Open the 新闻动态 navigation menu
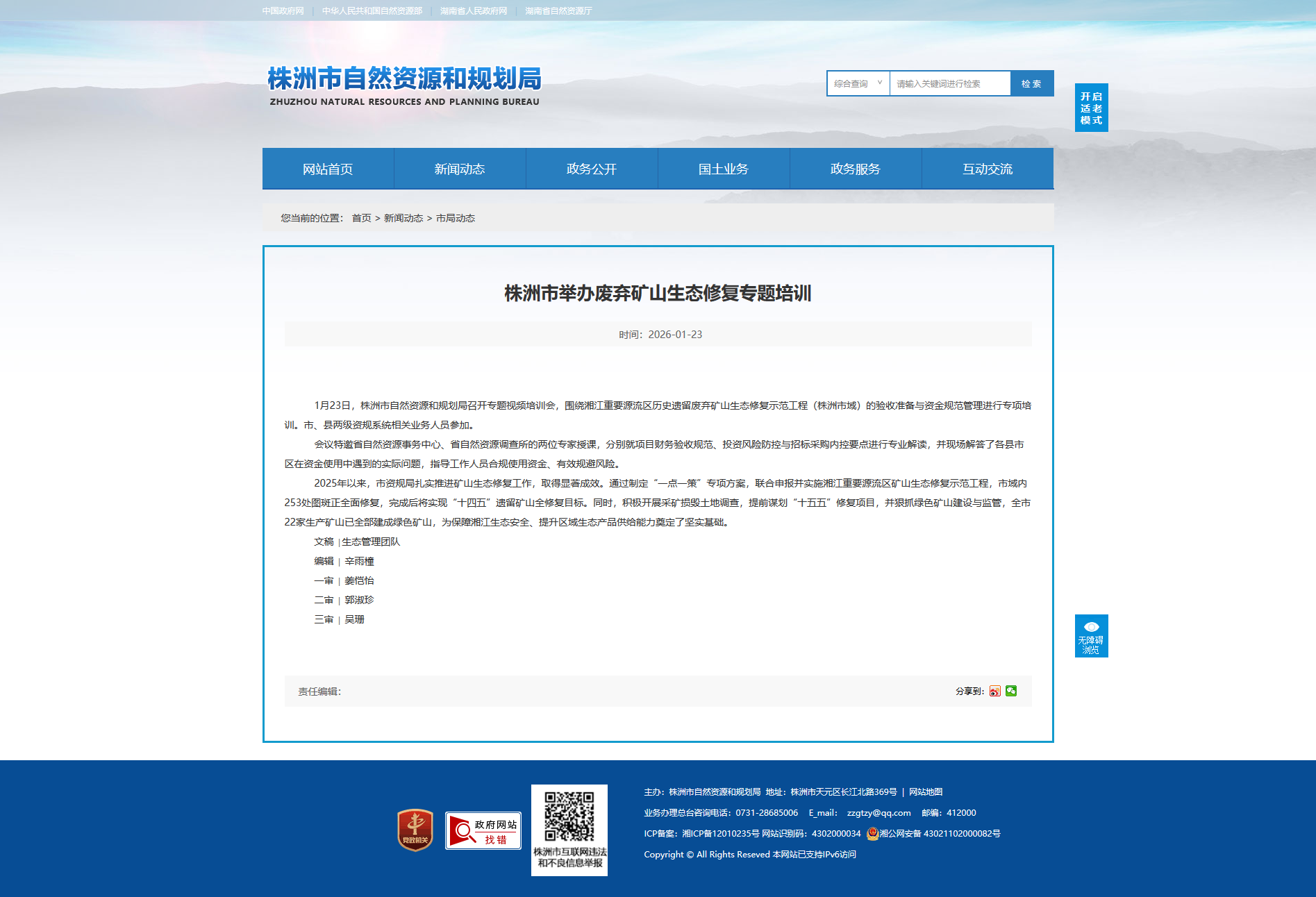Screen dimensions: 1316x897 460,169
